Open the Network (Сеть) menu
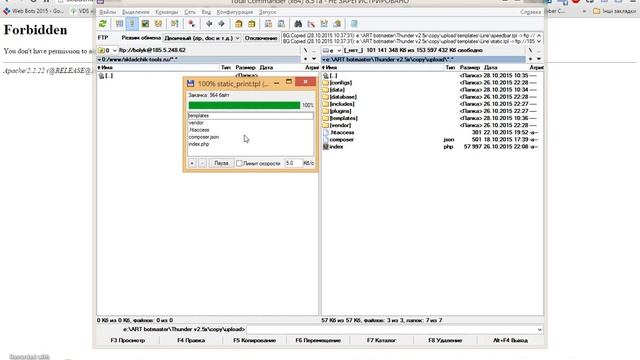 point(190,12)
